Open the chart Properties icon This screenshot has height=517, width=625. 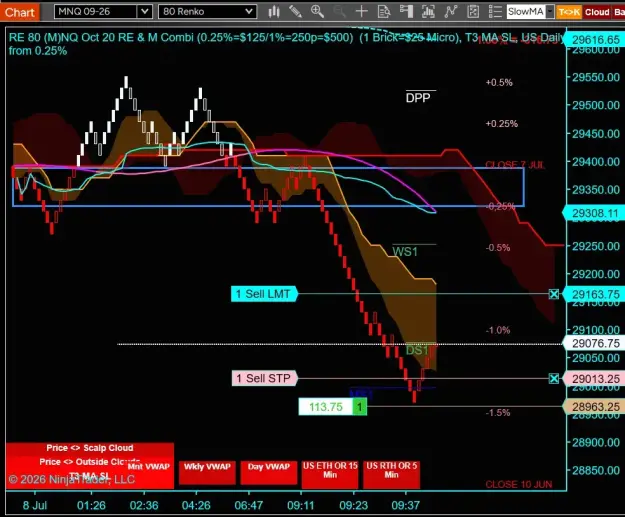[473, 12]
